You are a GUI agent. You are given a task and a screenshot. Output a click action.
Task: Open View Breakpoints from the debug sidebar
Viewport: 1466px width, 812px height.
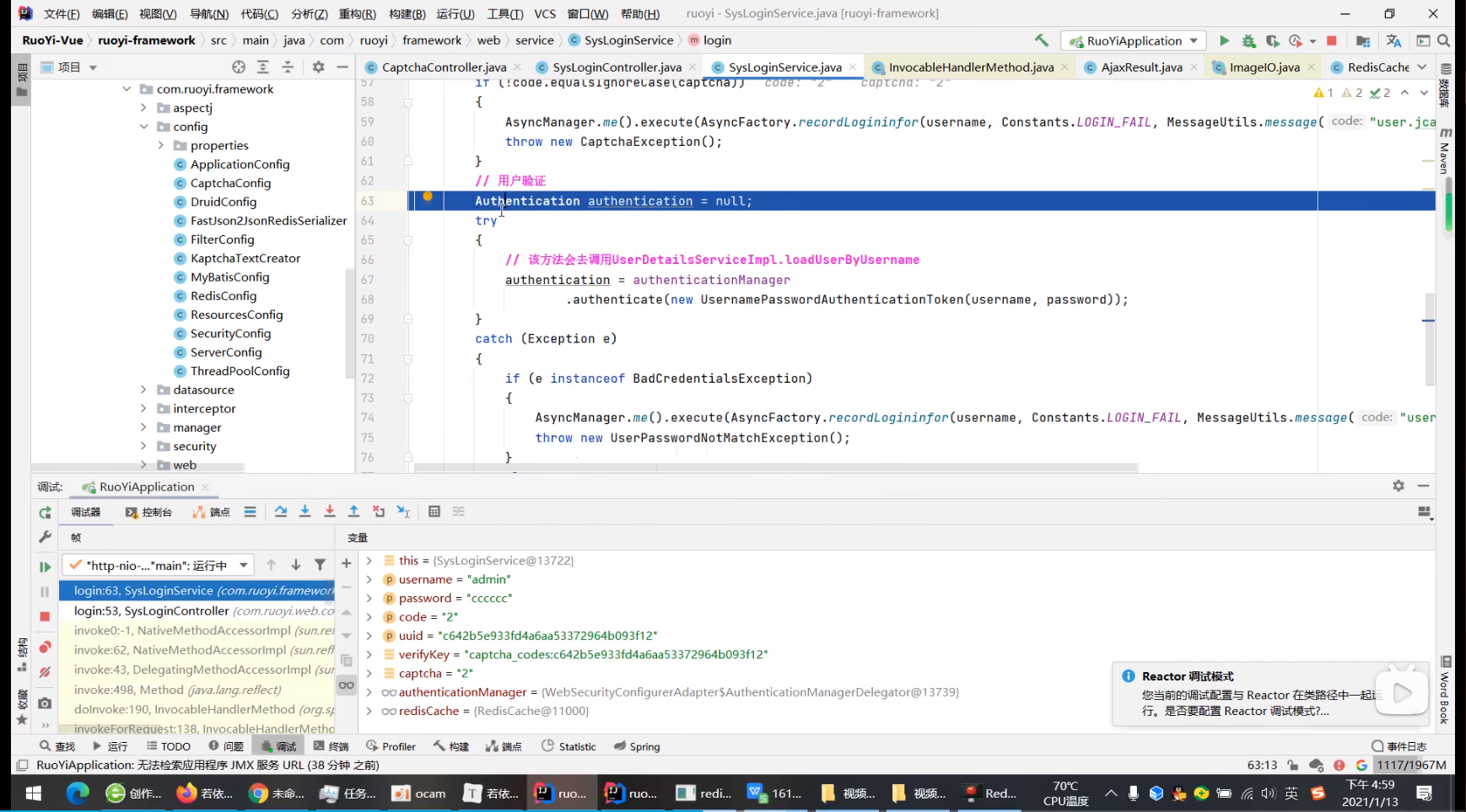click(45, 647)
